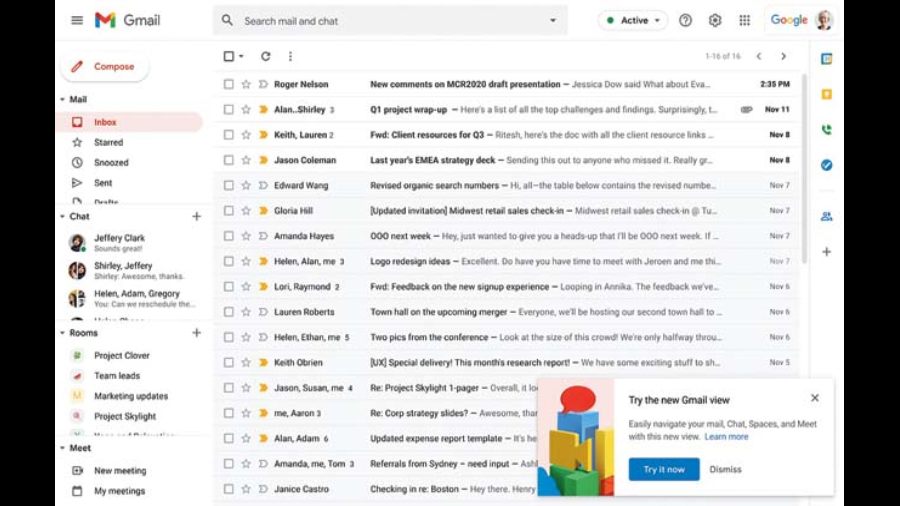Tick the Janice Castro email checkbox
This screenshot has width=900, height=506.
pos(228,489)
